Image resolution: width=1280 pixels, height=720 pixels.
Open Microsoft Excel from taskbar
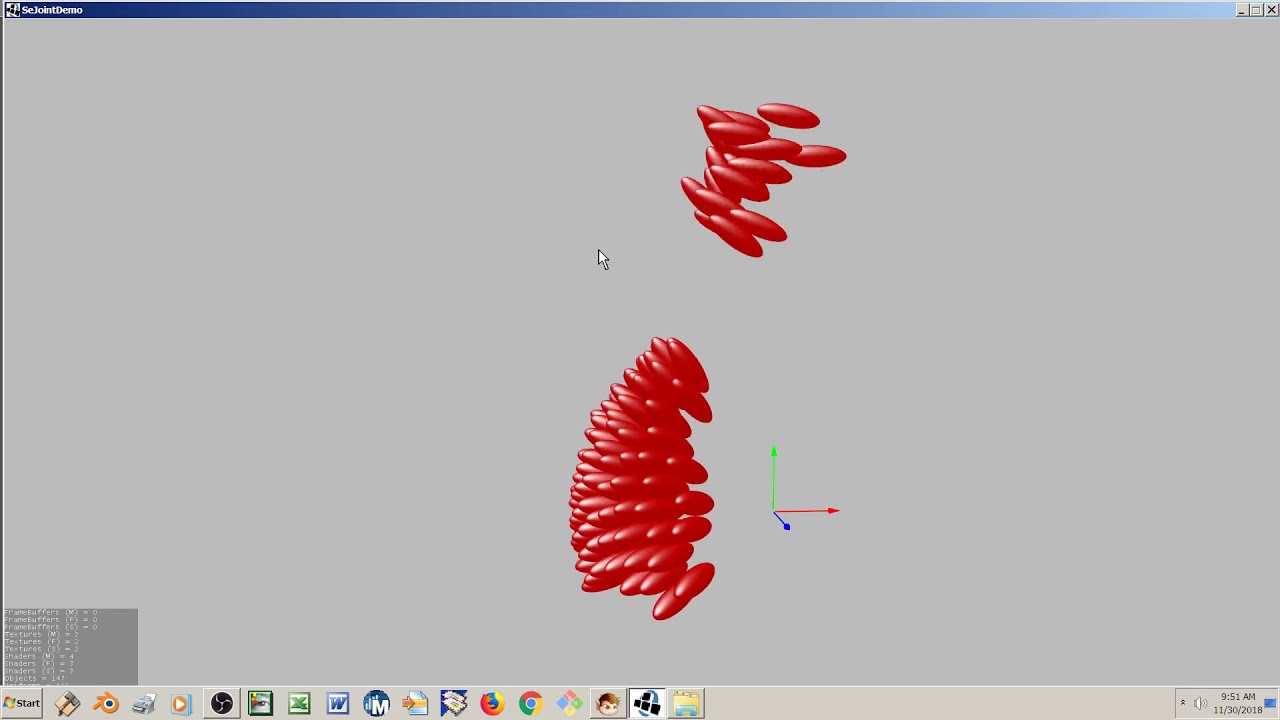[299, 704]
